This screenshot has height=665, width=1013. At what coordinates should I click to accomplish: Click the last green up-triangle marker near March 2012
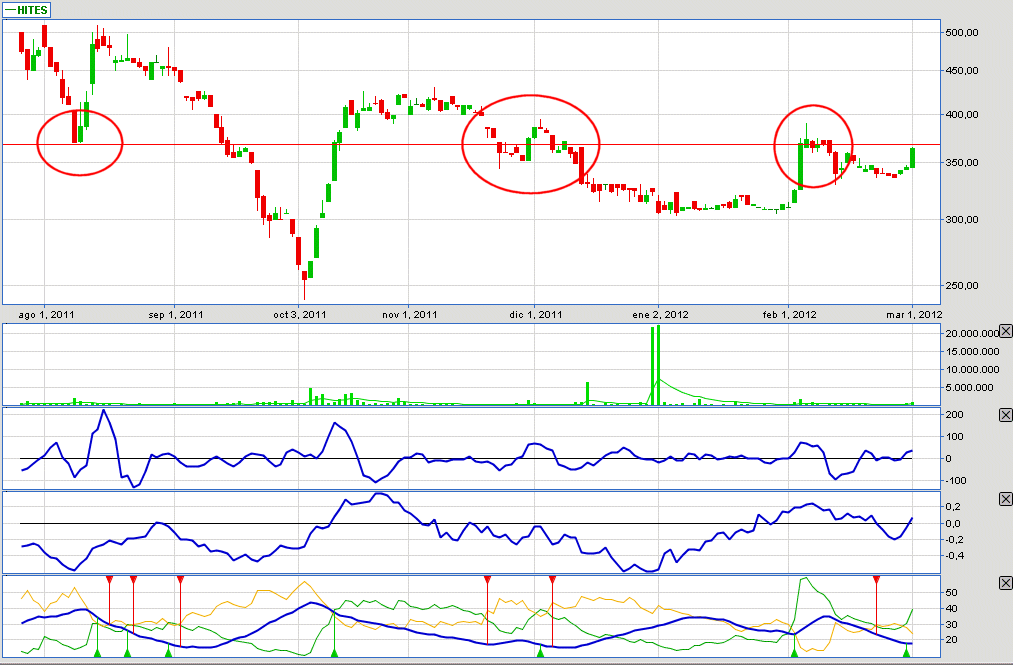(906, 653)
